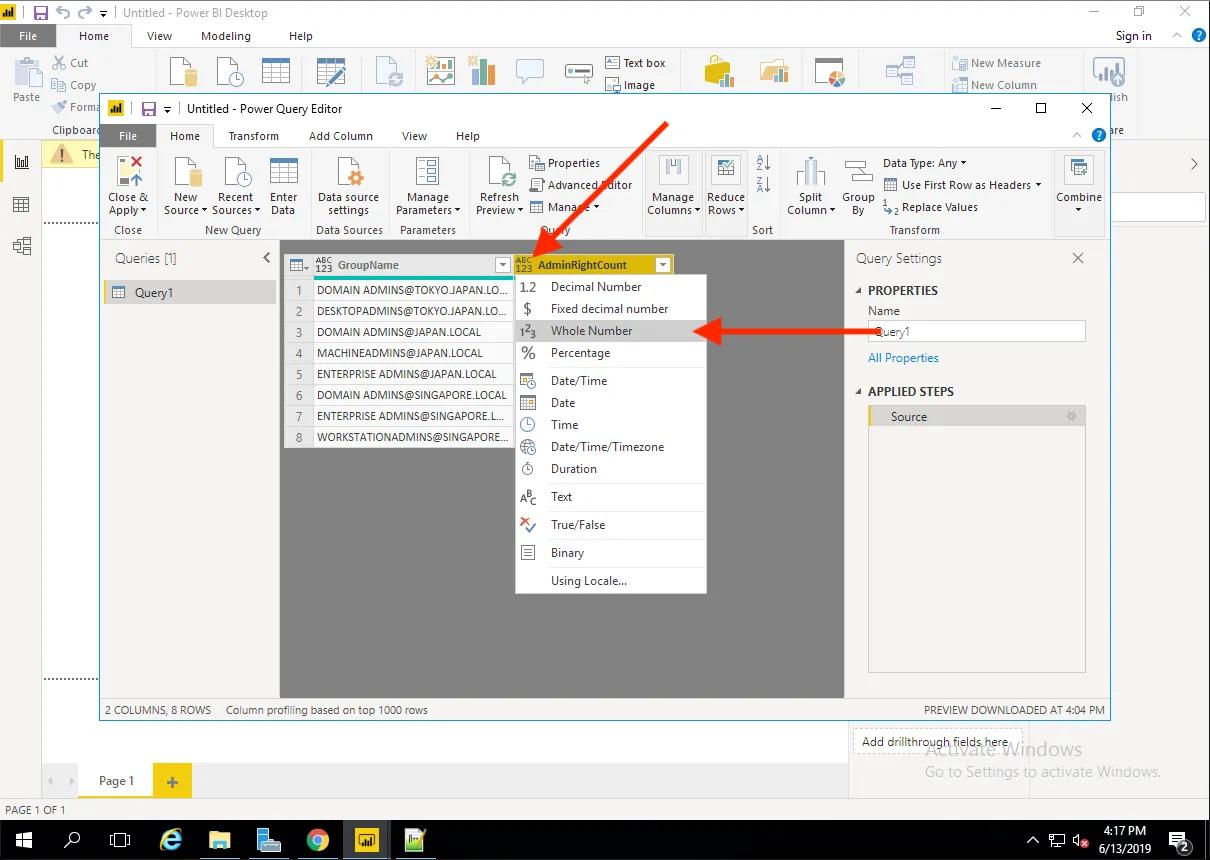Expand Use First Row as Headers dropdown arrow
This screenshot has height=860, width=1210.
point(1038,185)
